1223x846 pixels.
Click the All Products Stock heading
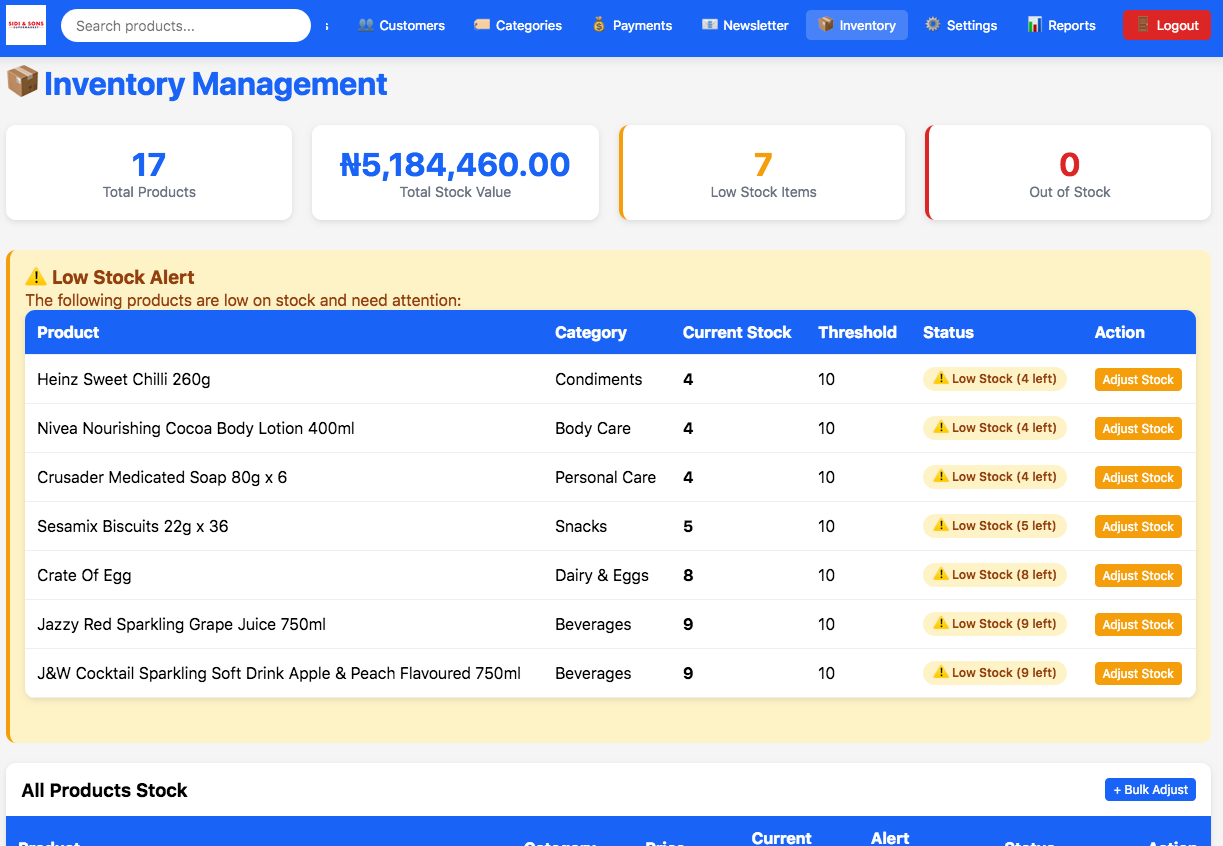[x=105, y=790]
